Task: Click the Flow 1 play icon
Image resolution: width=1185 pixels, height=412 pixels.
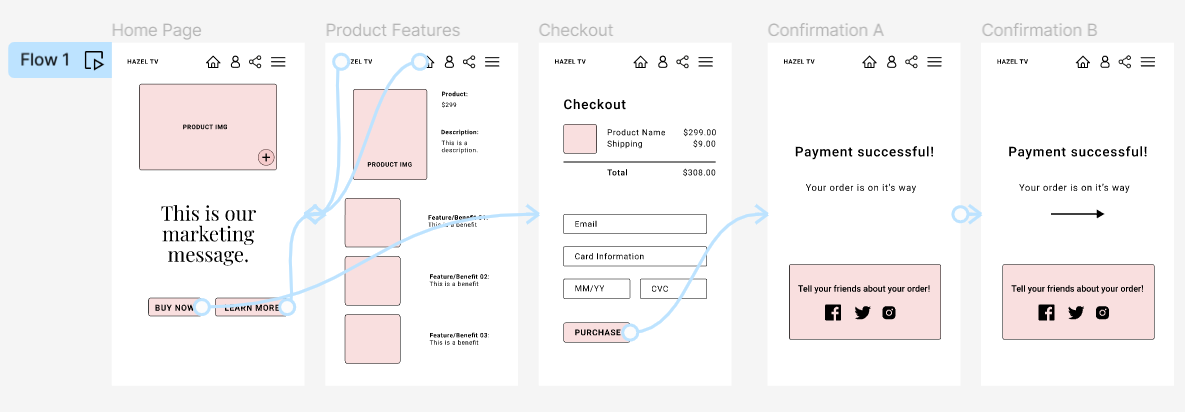Action: click(x=94, y=61)
